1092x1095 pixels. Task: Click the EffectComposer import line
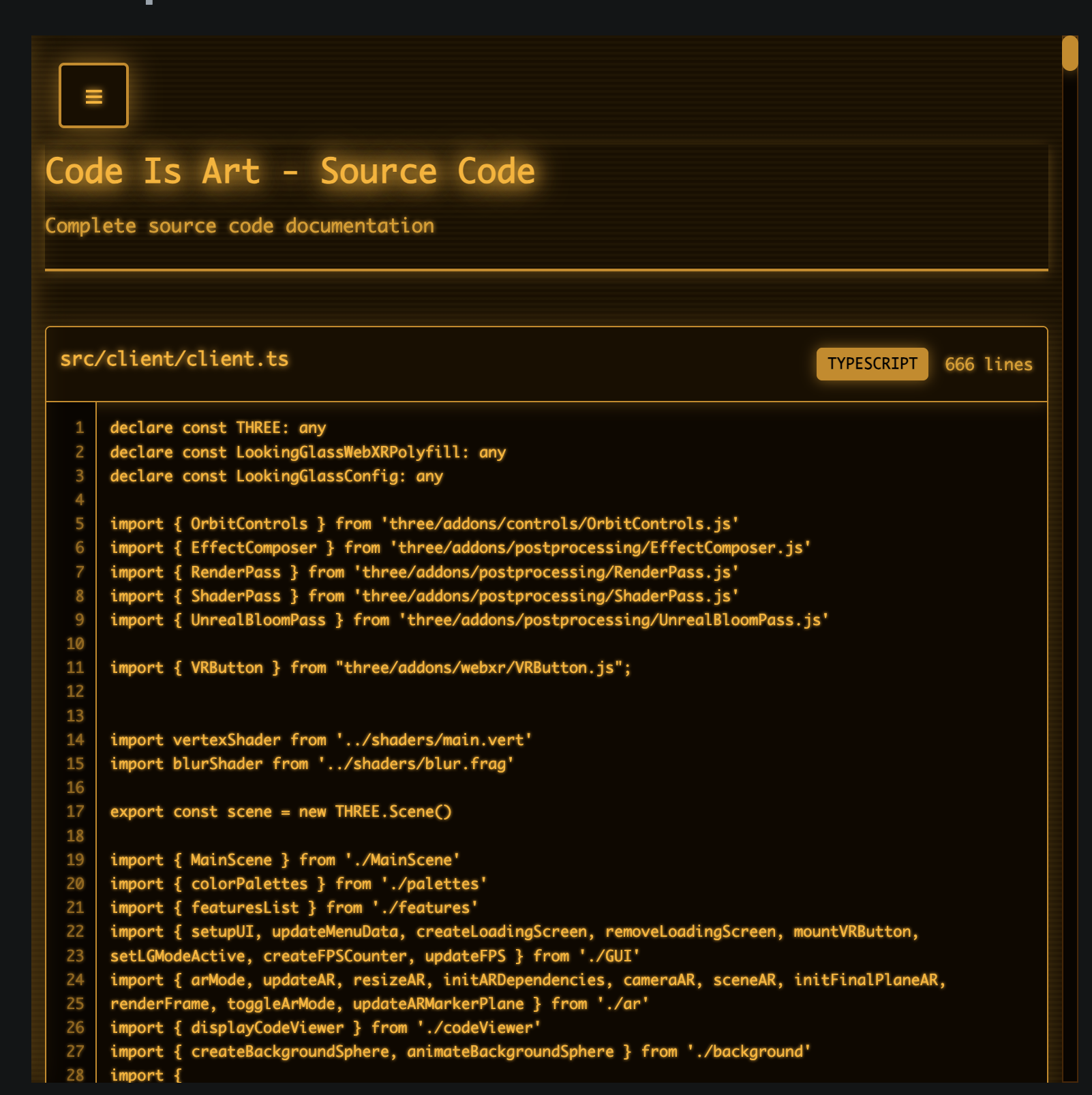coord(461,547)
